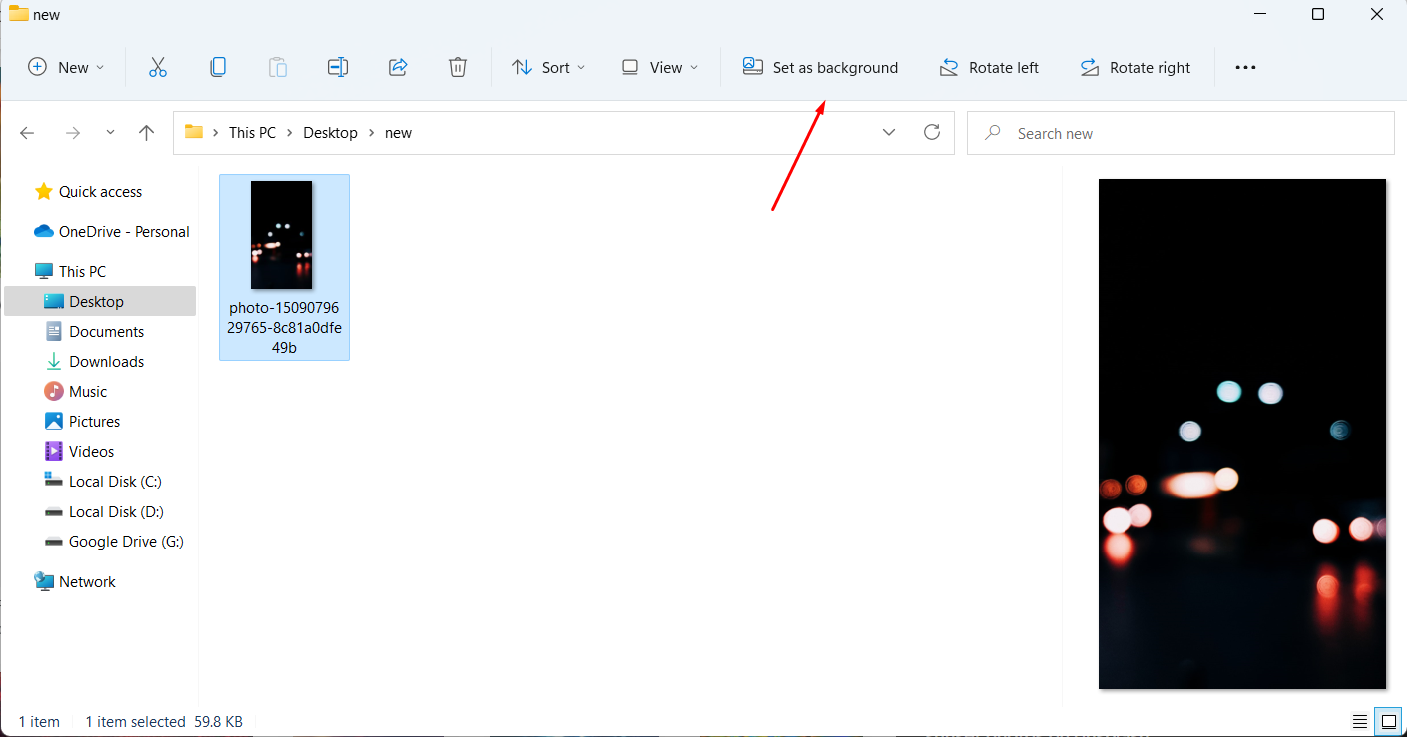Rotate the image right
Viewport: 1407px width, 737px height.
point(1135,67)
